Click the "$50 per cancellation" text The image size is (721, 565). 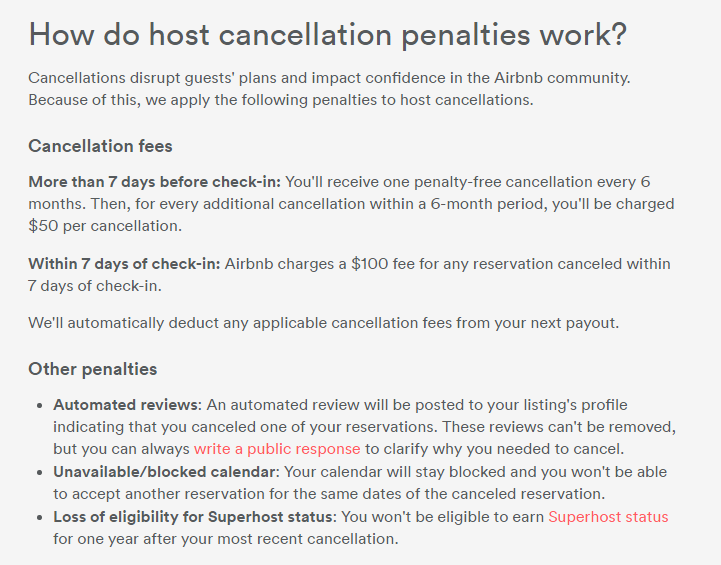(x=105, y=226)
